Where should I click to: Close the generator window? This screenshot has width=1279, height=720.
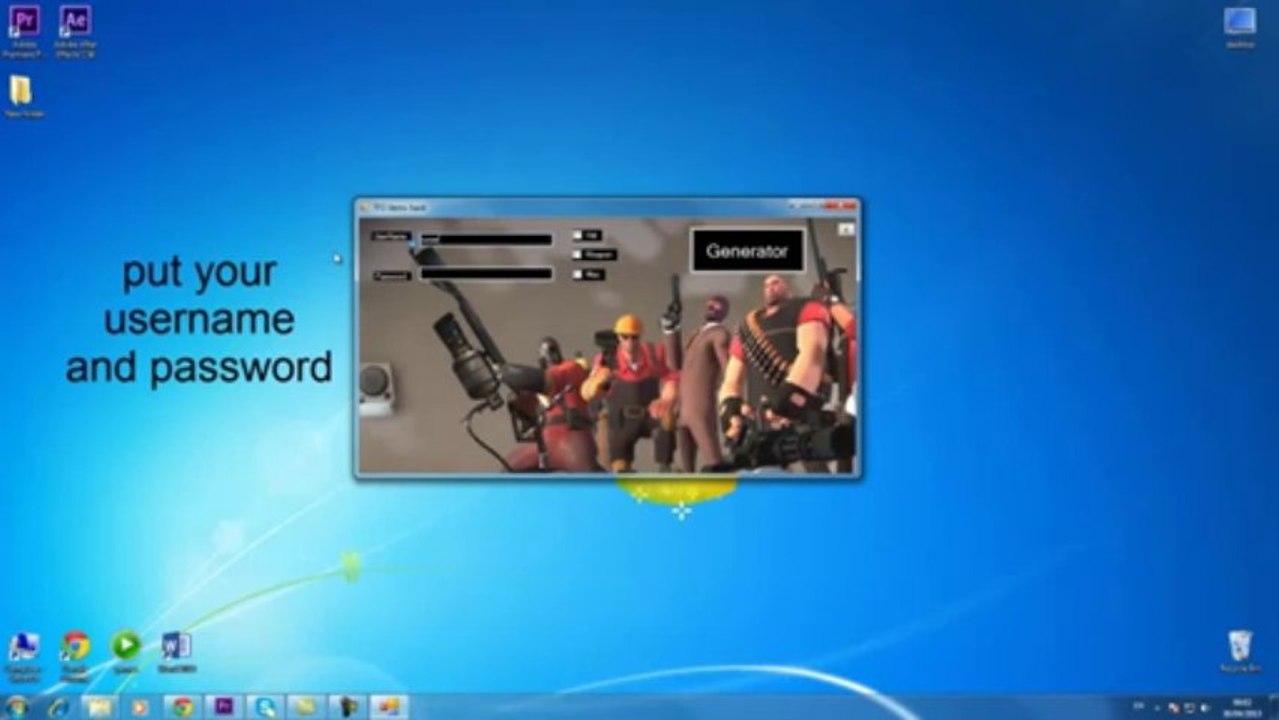pyautogui.click(x=840, y=206)
